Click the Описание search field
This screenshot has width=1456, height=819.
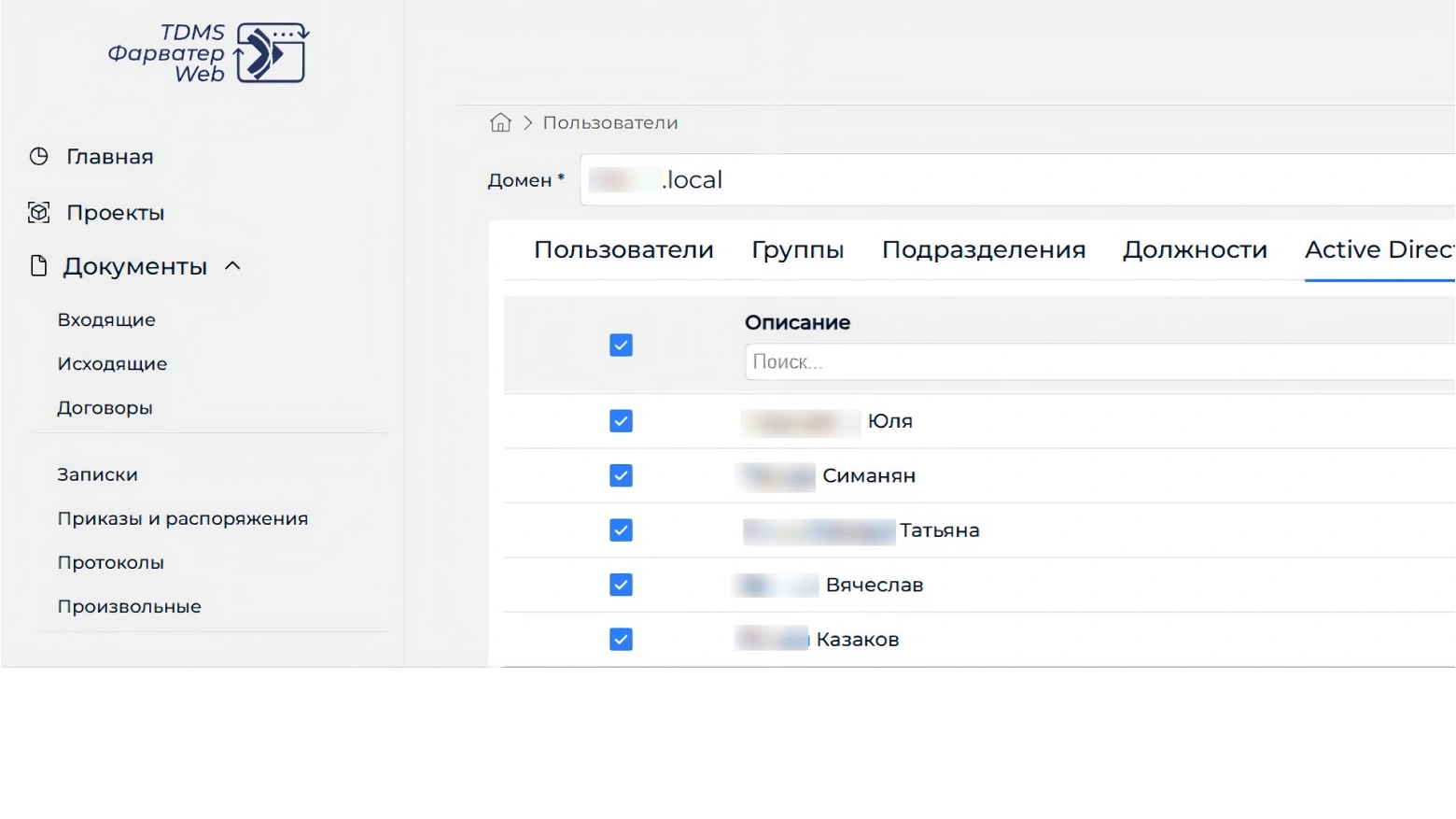[1099, 361]
